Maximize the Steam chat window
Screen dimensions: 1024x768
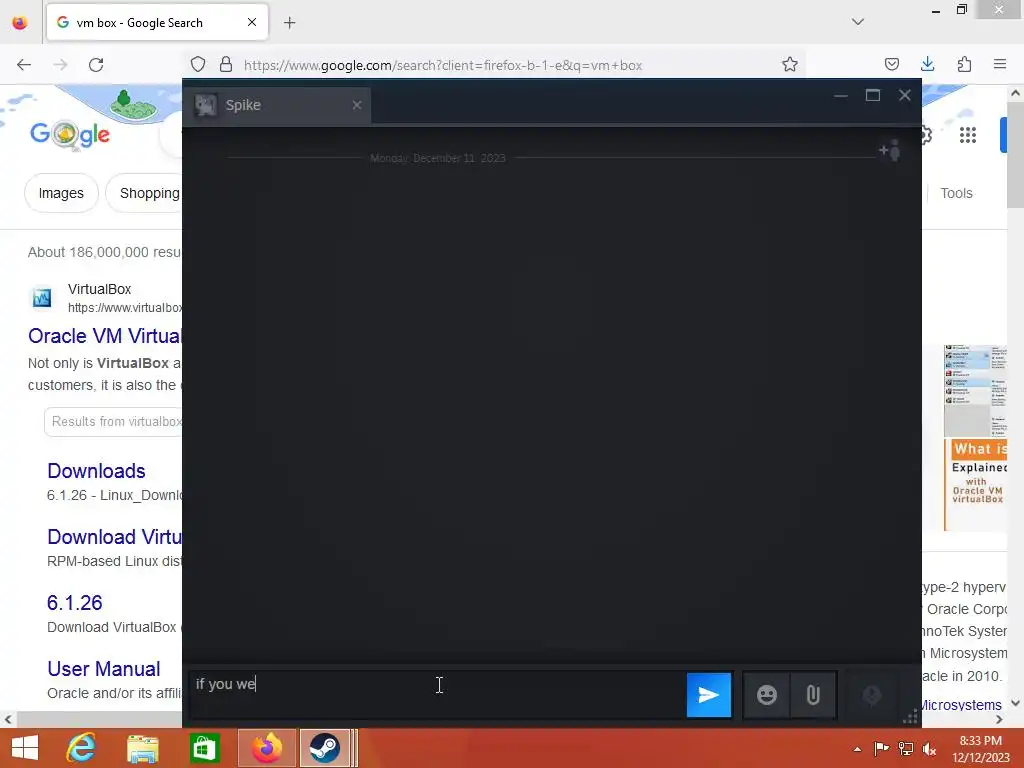pyautogui.click(x=872, y=95)
